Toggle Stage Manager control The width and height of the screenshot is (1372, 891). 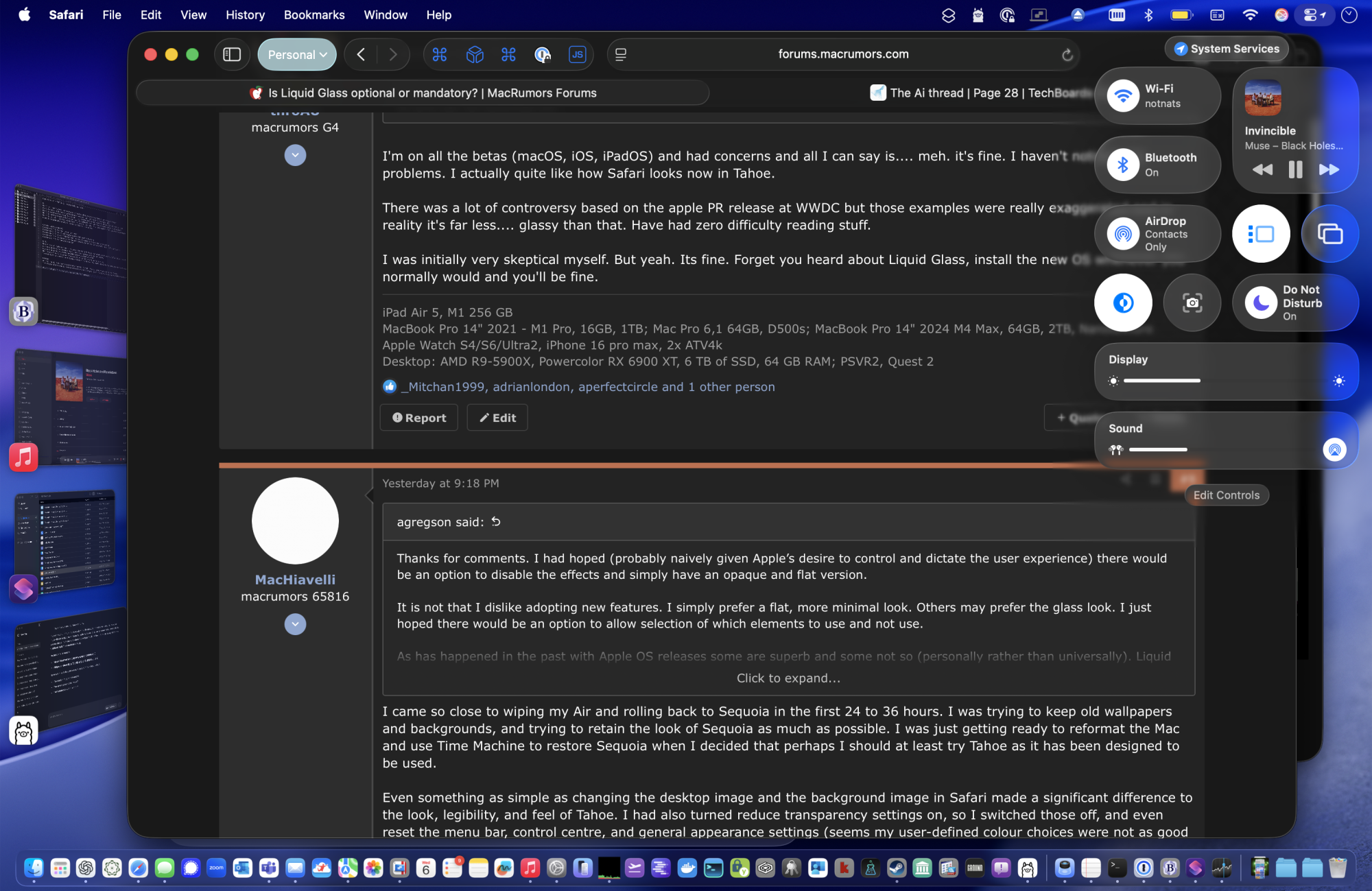point(1261,234)
